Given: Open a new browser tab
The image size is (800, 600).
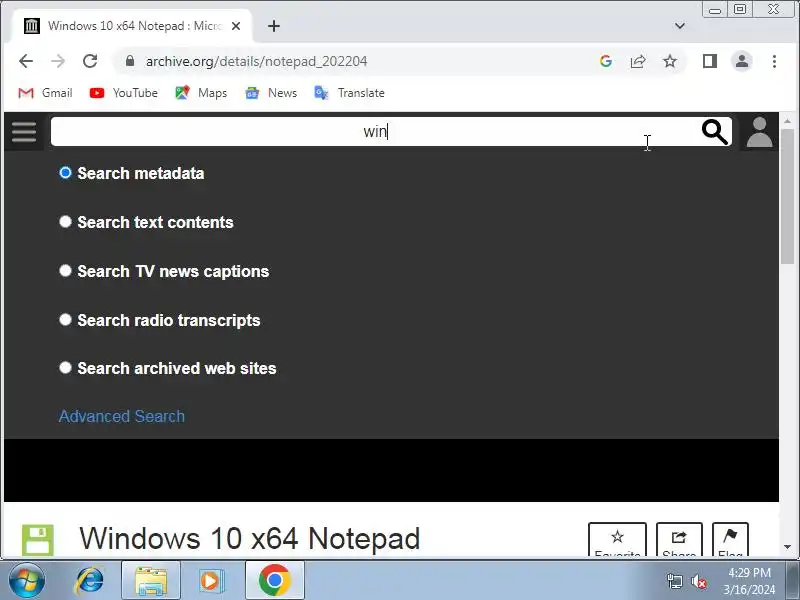Looking at the screenshot, I should (274, 26).
